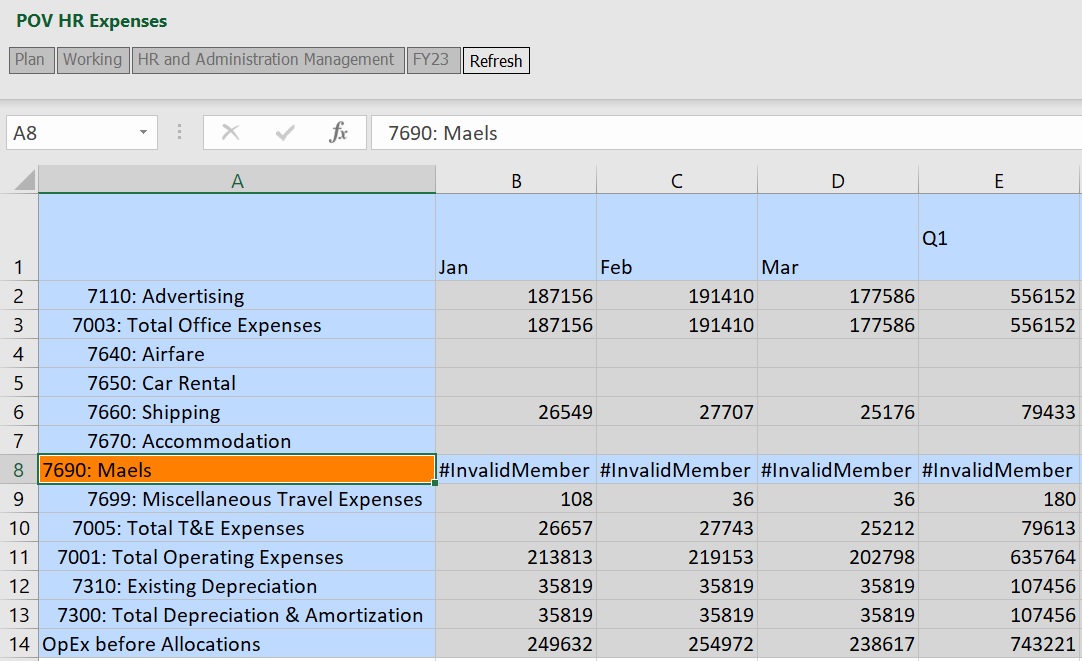Click the 7005: Total T&E Expenses cell
The width and height of the screenshot is (1082, 661).
pos(188,528)
